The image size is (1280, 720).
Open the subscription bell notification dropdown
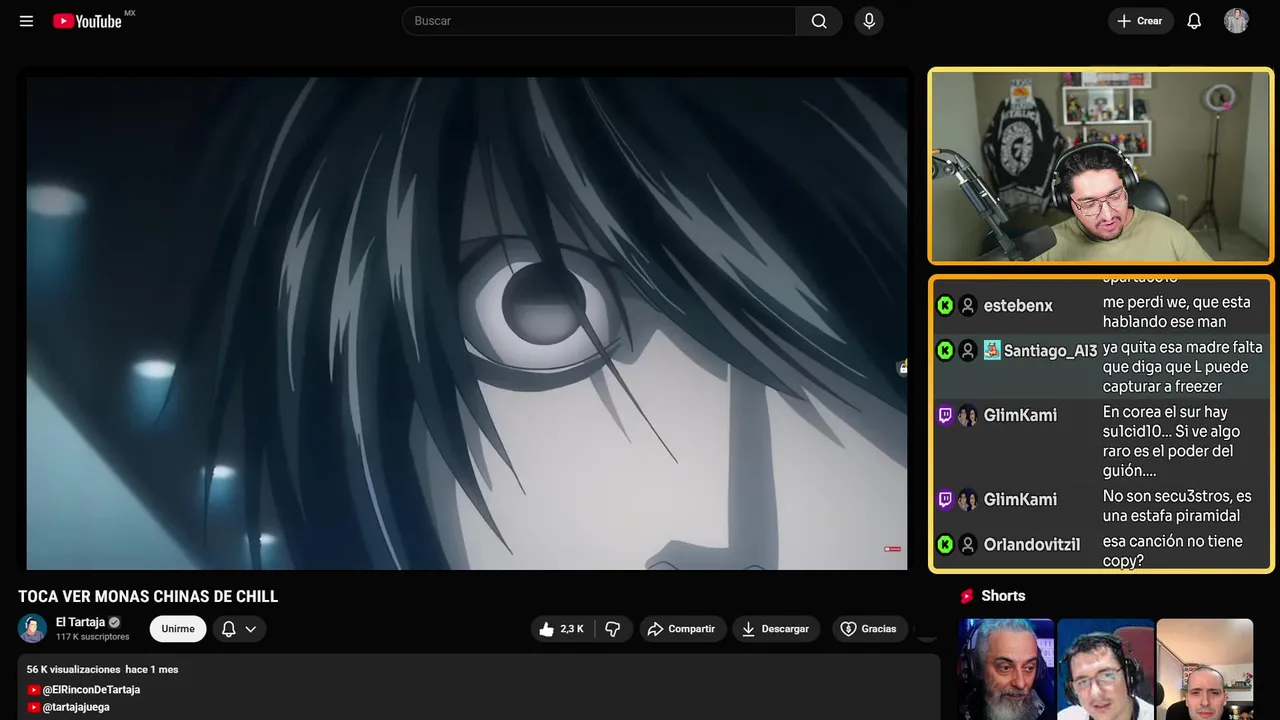239,629
